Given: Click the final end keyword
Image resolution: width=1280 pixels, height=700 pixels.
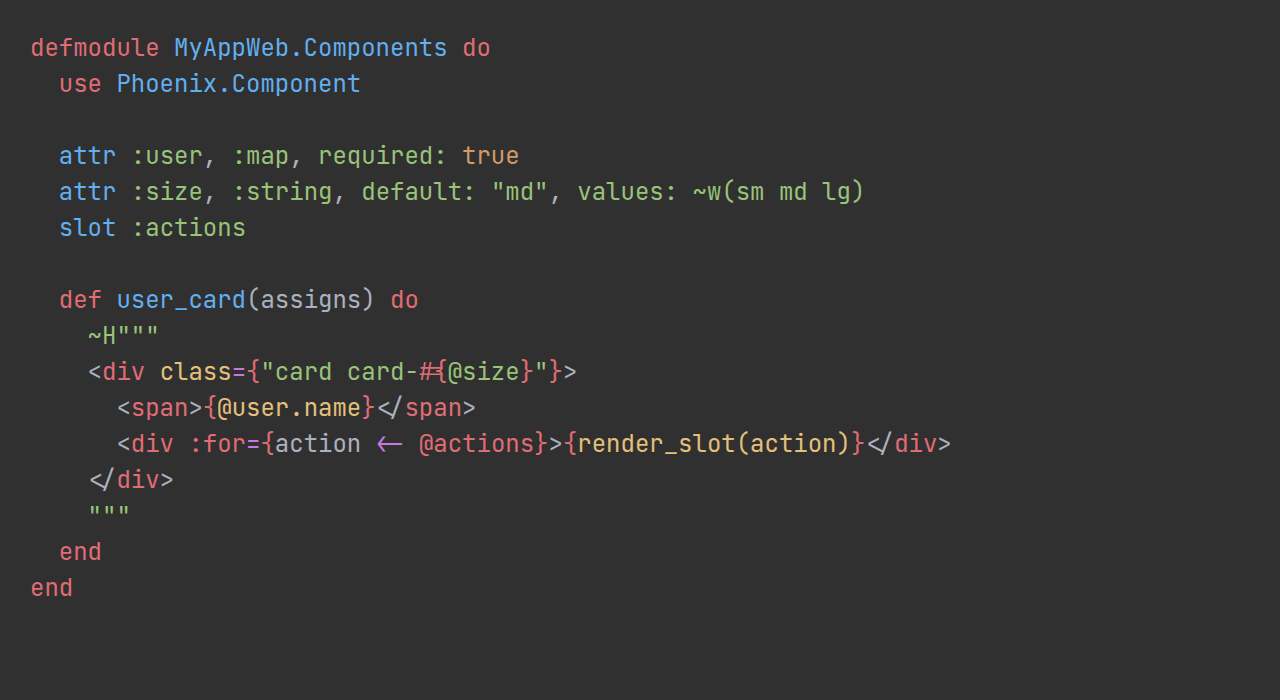Looking at the screenshot, I should tap(52, 588).
